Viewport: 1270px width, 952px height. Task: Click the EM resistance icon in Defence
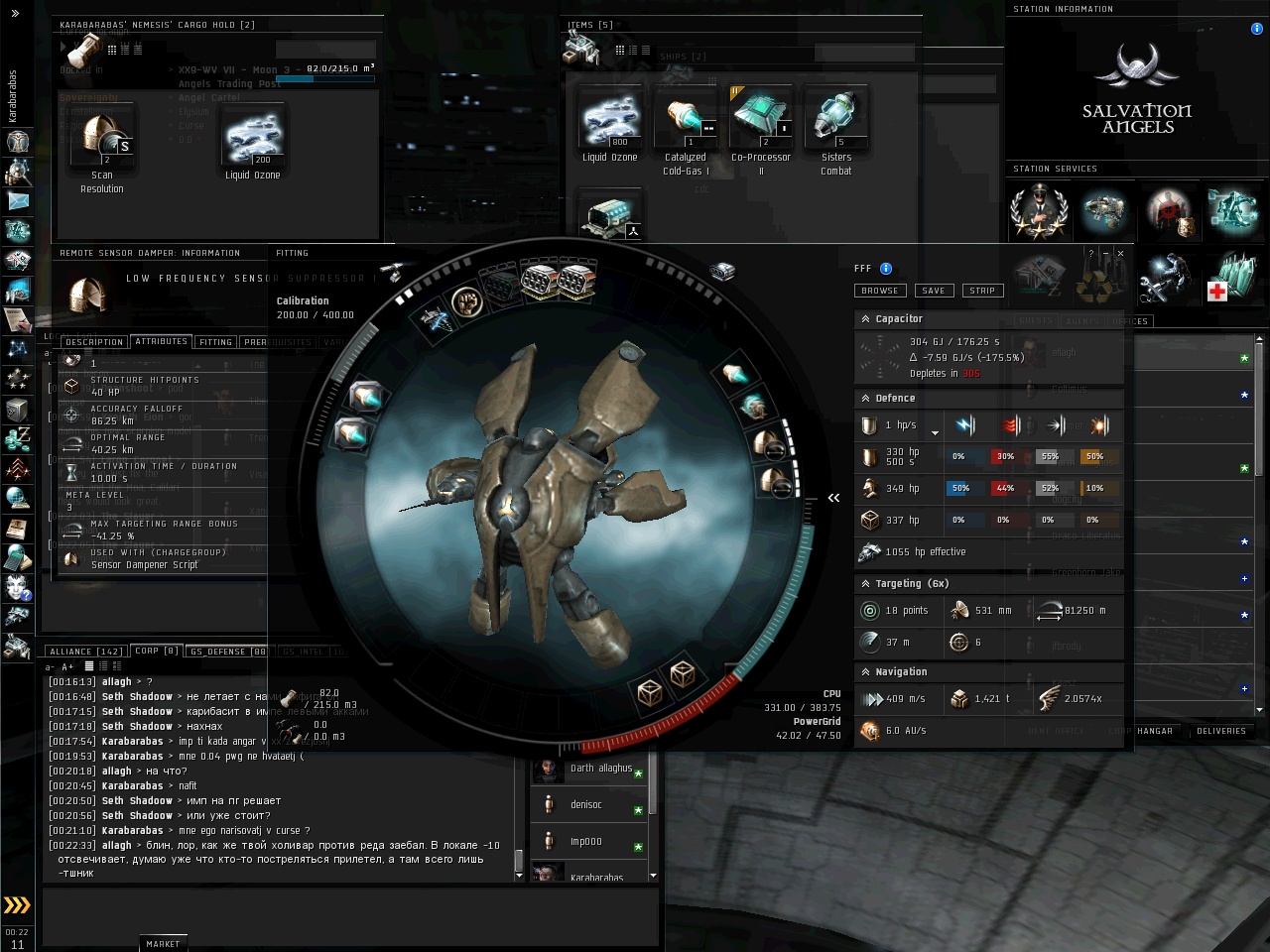pyautogui.click(x=965, y=425)
